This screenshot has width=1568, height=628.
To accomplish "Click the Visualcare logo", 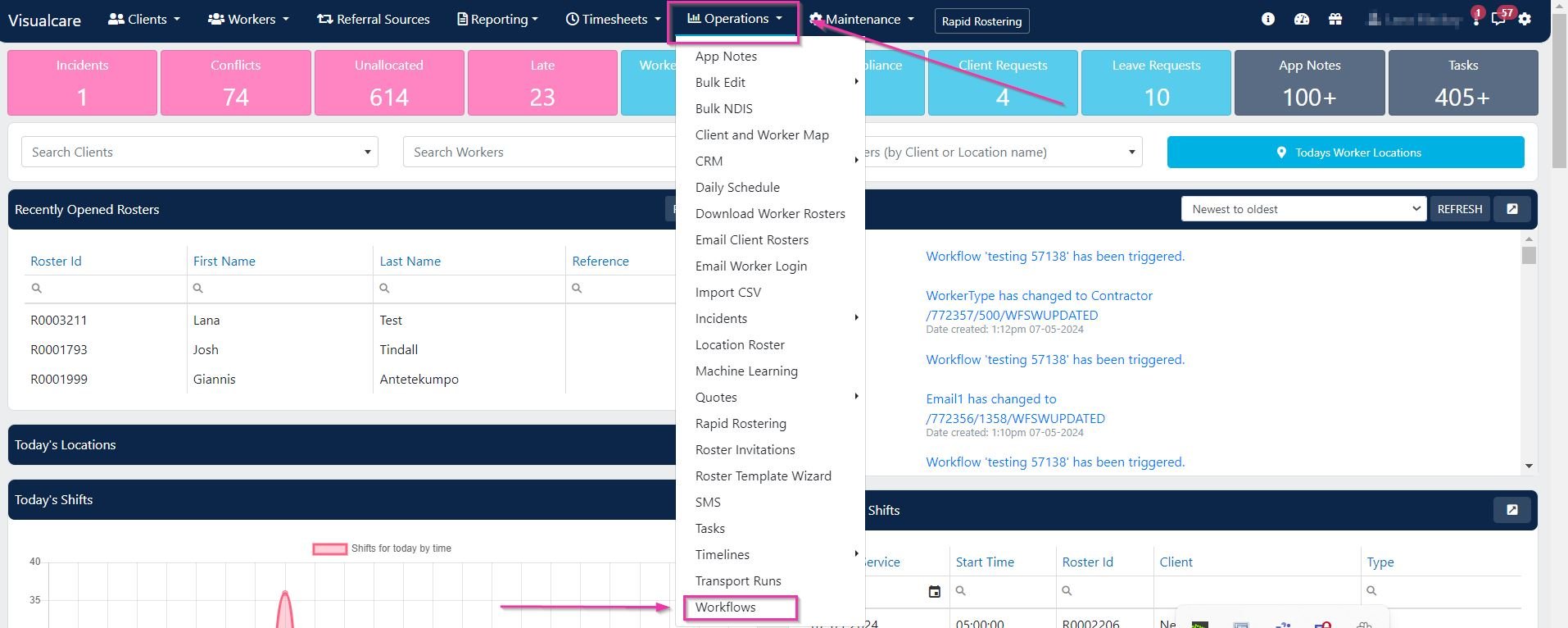I will pos(44,20).
